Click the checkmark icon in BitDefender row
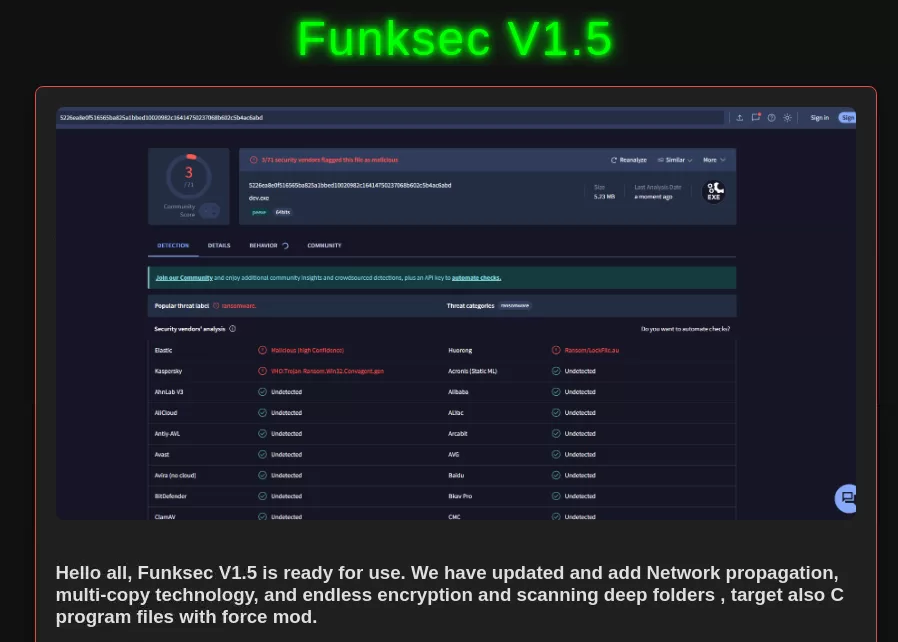The width and height of the screenshot is (898, 642). click(262, 496)
